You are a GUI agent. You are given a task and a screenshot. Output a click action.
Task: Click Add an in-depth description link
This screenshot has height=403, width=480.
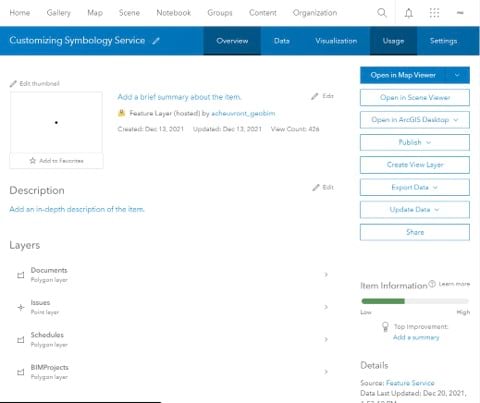pyautogui.click(x=77, y=209)
